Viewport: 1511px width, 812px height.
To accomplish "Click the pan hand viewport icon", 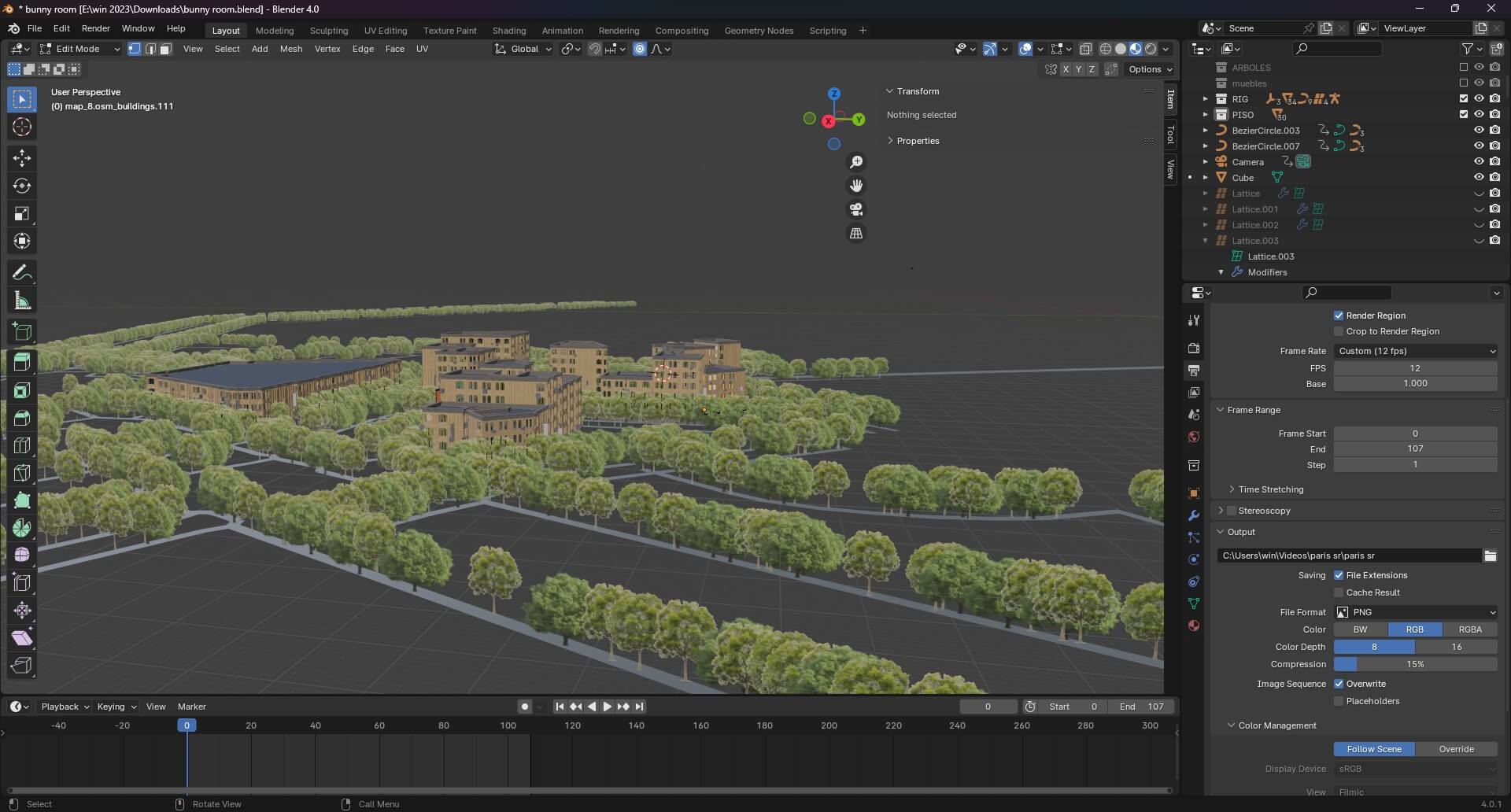I will 856,186.
